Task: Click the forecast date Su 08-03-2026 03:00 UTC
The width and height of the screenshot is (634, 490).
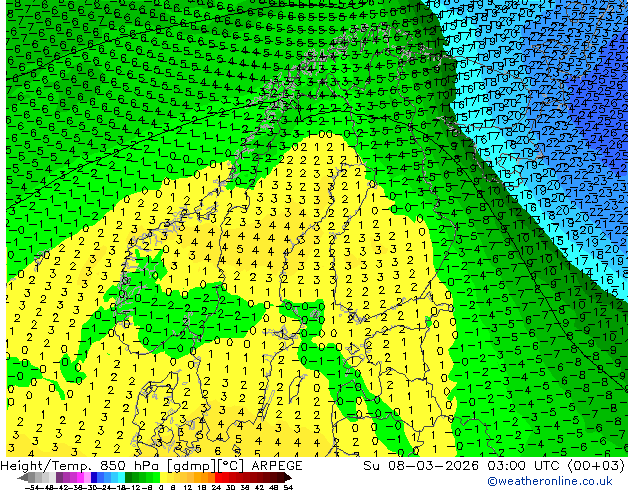Action: [x=494, y=466]
